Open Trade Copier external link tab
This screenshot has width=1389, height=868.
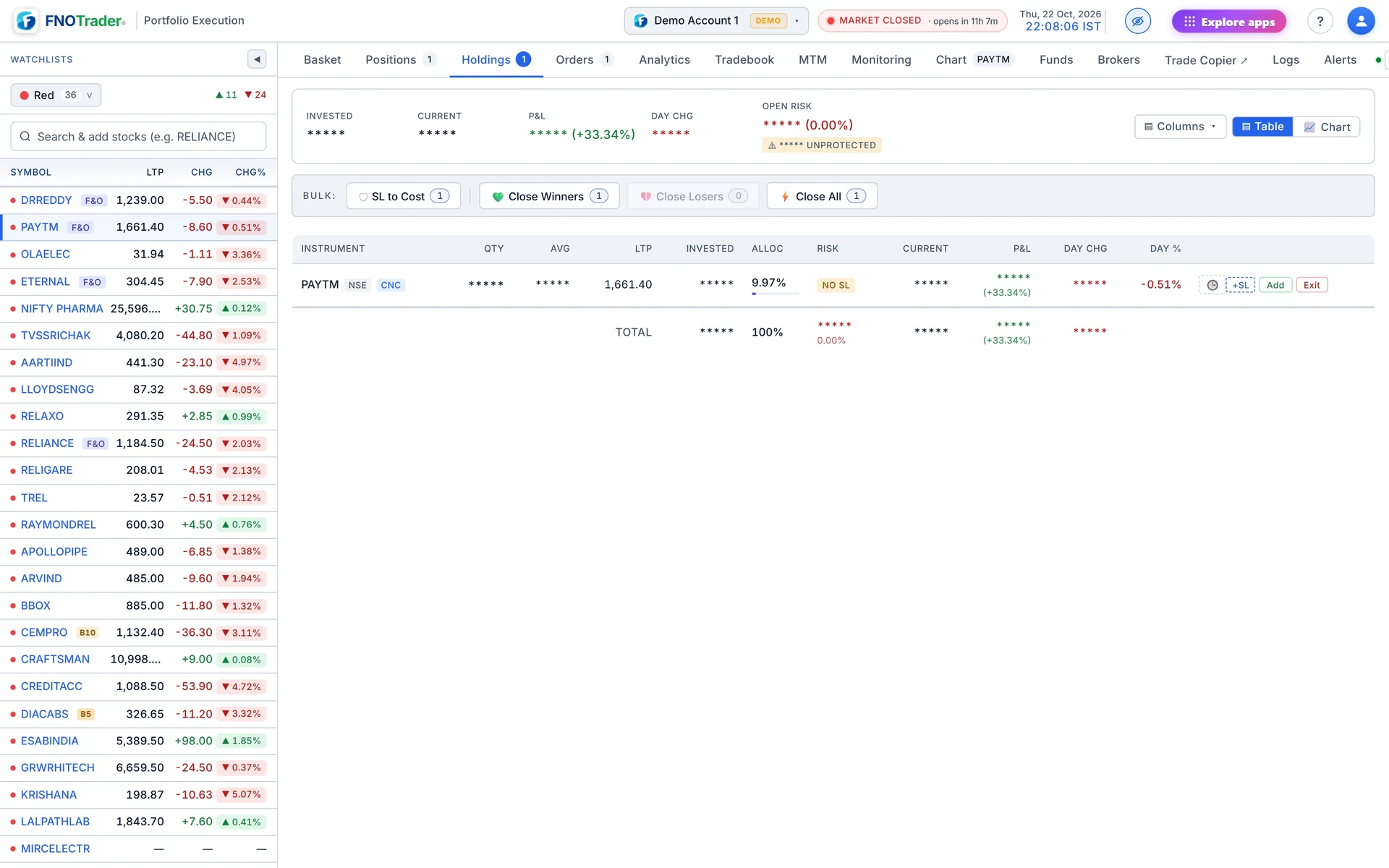tap(1206, 60)
